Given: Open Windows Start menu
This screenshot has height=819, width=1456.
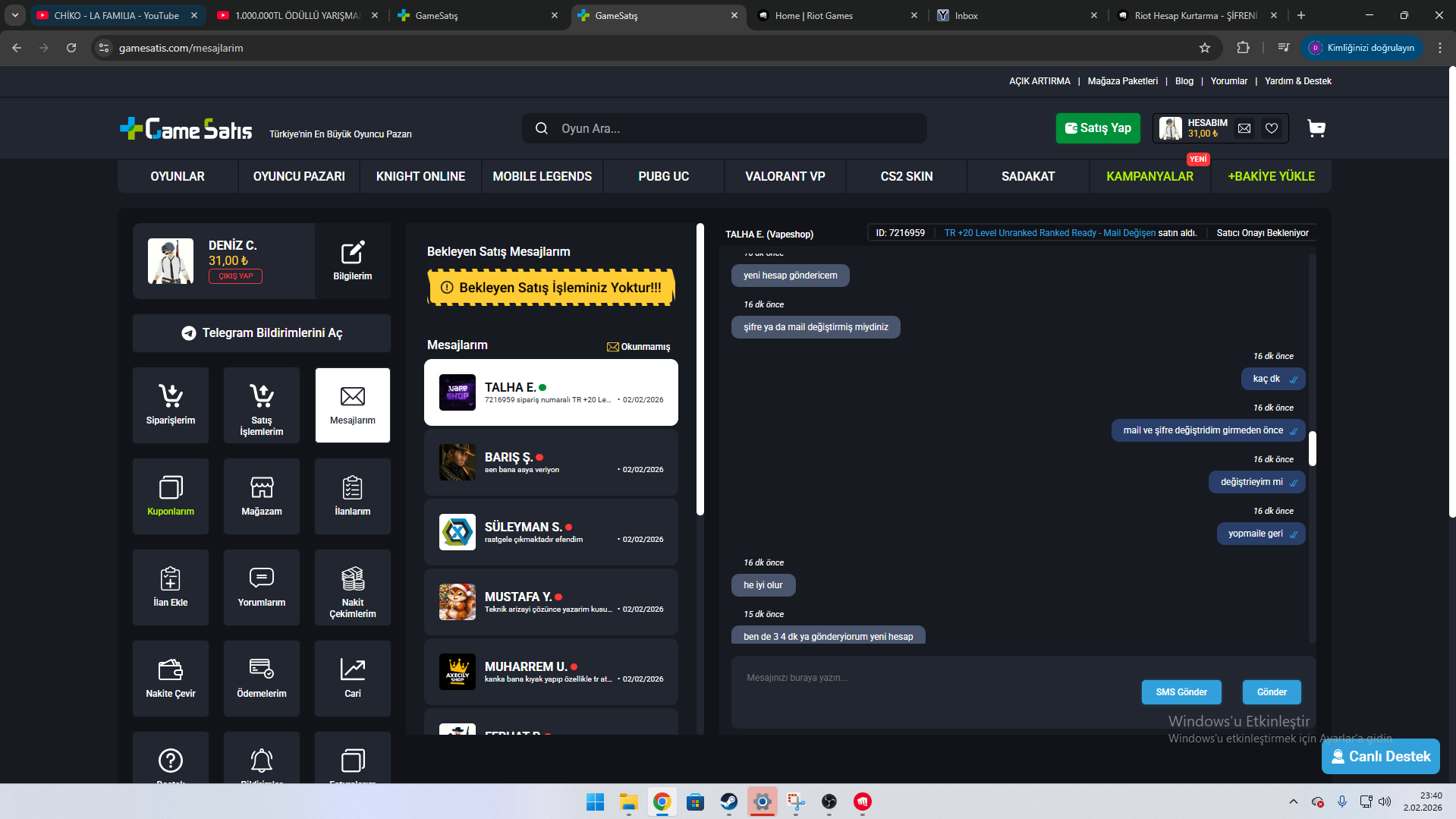Looking at the screenshot, I should [596, 802].
